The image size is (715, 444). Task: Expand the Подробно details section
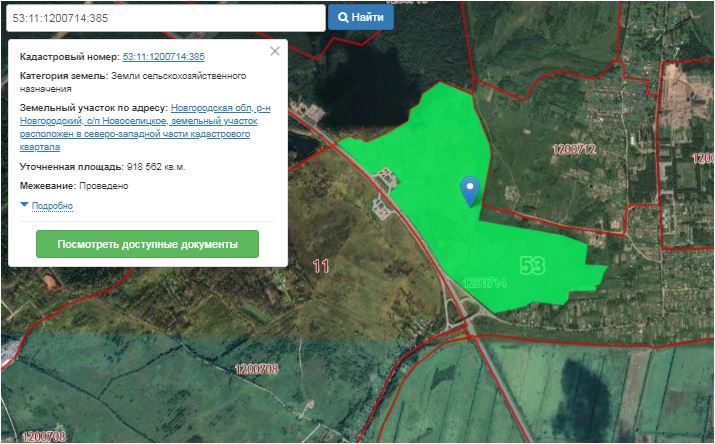click(52, 206)
